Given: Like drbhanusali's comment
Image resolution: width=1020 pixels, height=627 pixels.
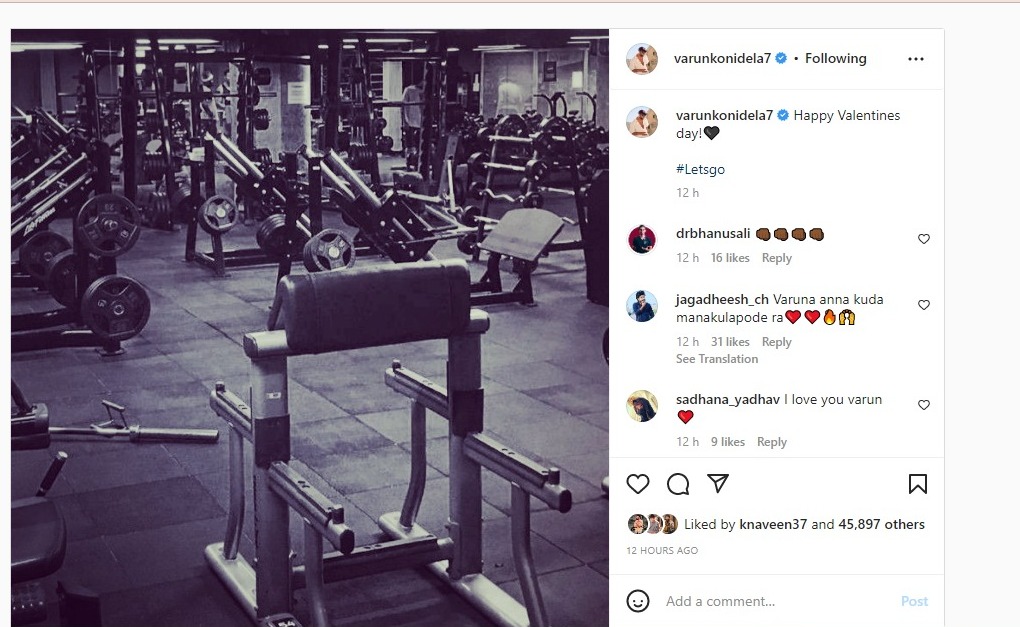Looking at the screenshot, I should [x=924, y=239].
